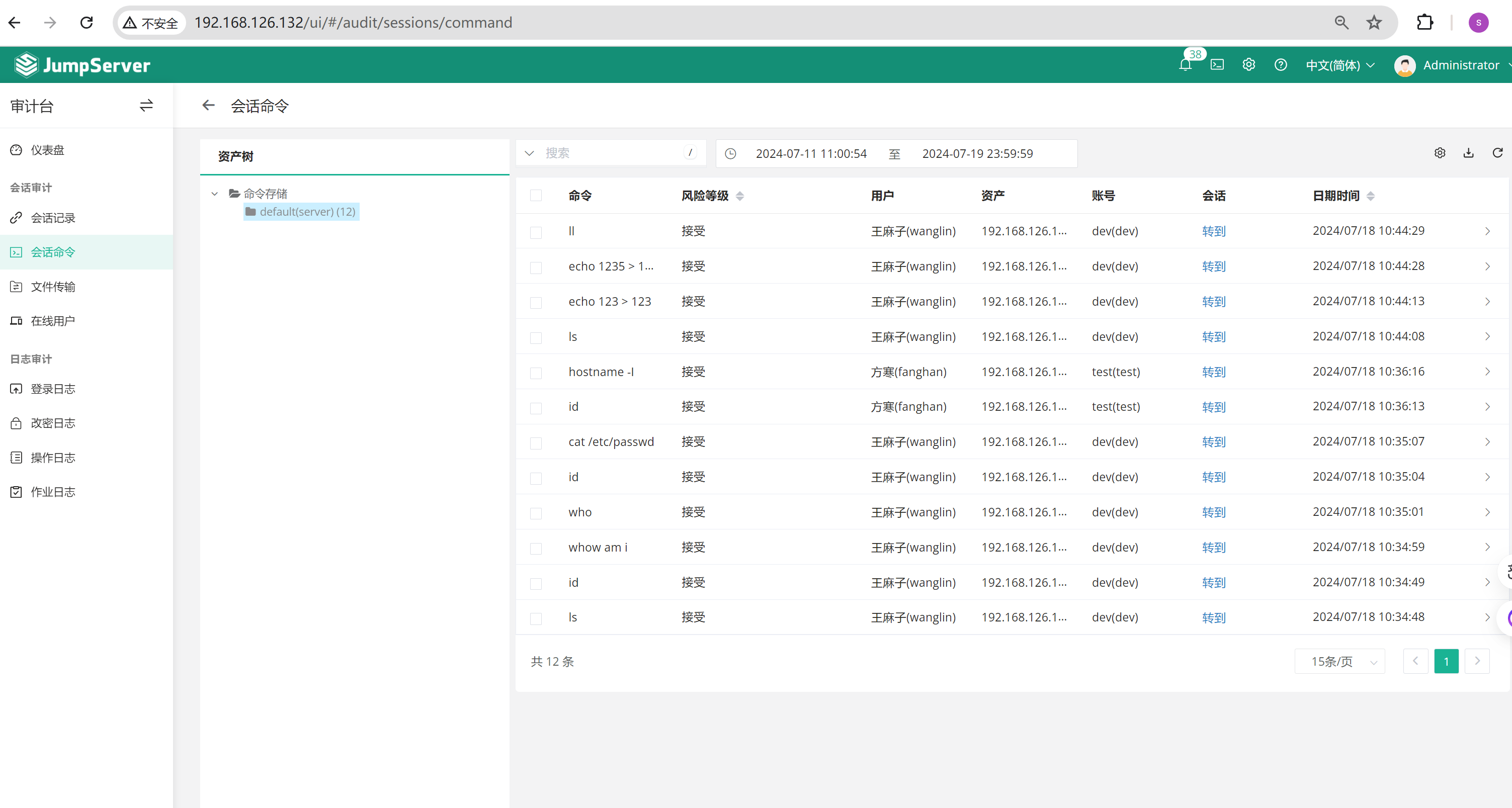
Task: Click the export download icon
Action: pos(1468,153)
